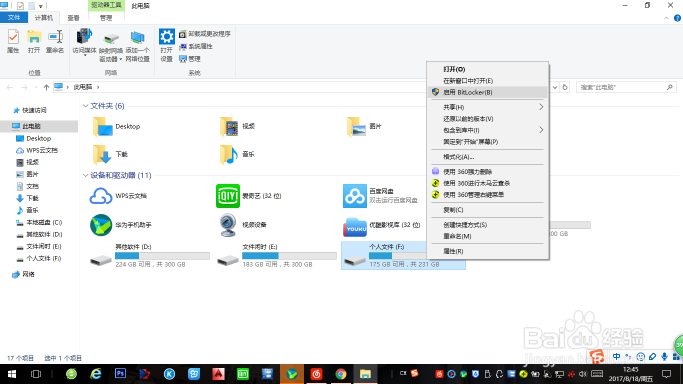Click the 映射网络驱动器 ribbon icon
This screenshot has height=384, width=683.
(x=111, y=47)
